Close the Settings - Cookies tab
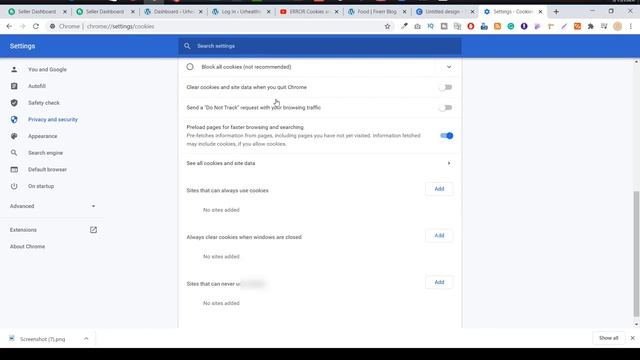The height and width of the screenshot is (360, 640). coord(540,12)
